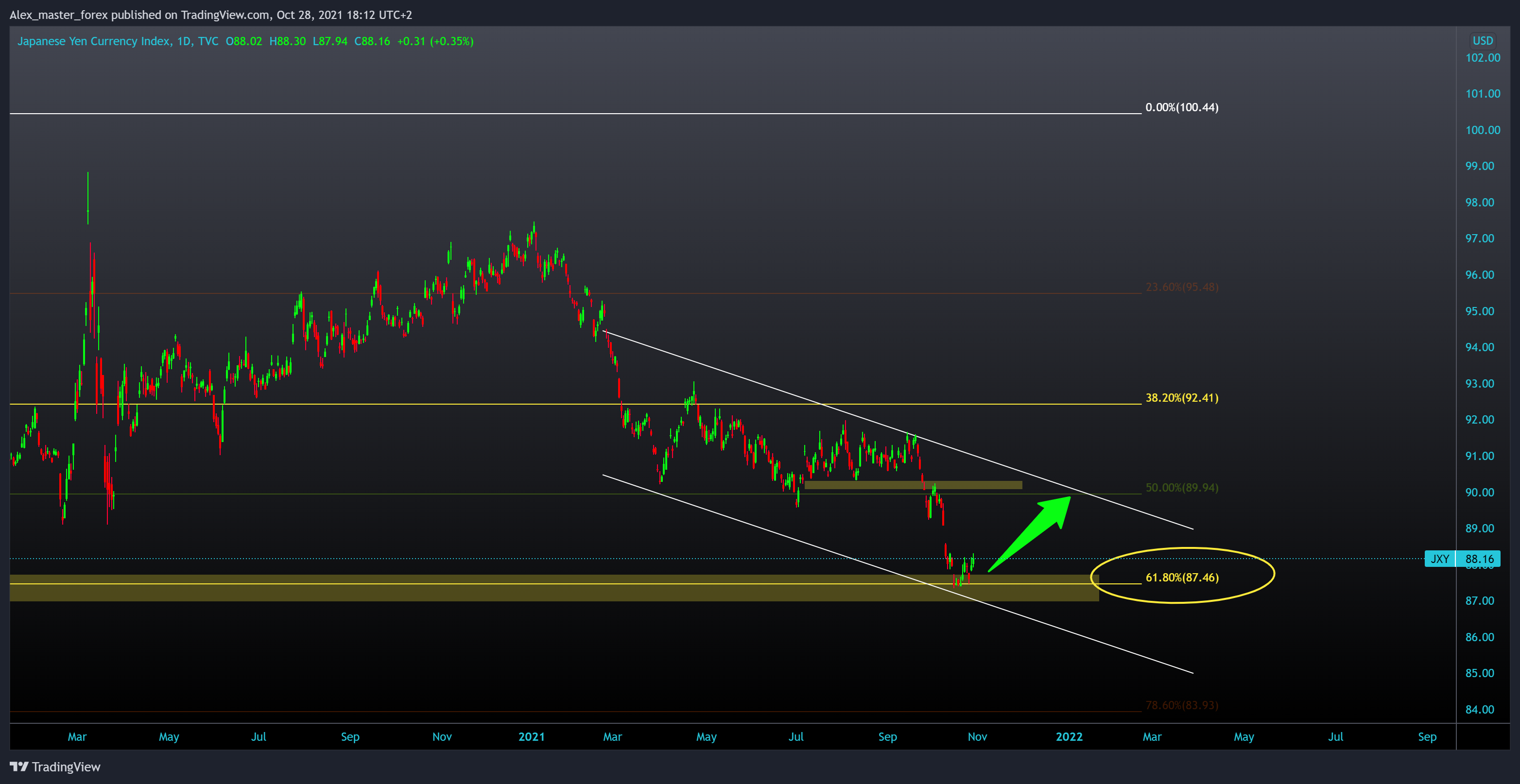Click the Nov label next to 2022
Screen dimensions: 1520x784
point(977,737)
